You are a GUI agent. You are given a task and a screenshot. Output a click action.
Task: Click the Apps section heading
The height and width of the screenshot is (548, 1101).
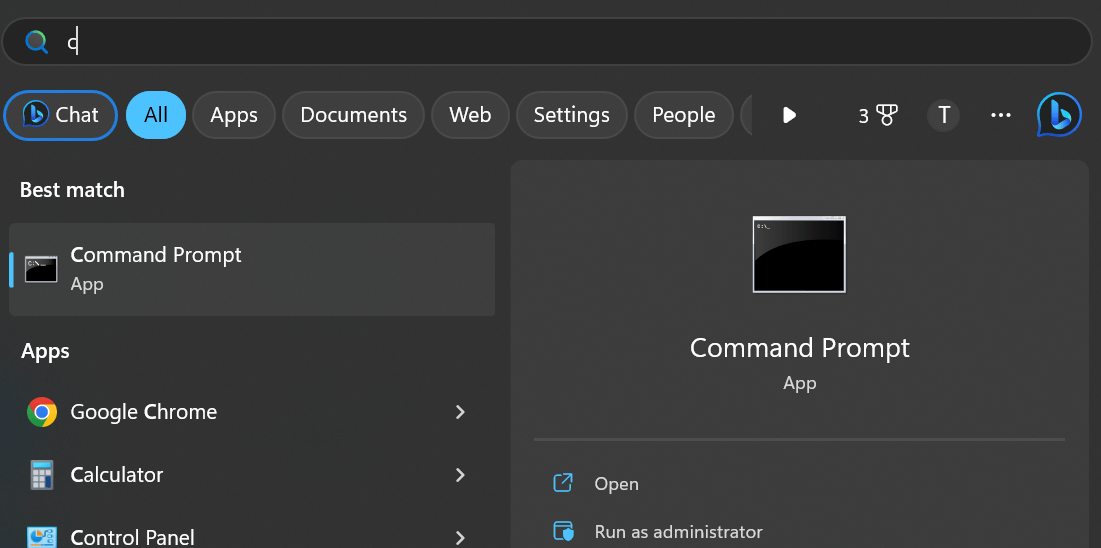[x=45, y=351]
